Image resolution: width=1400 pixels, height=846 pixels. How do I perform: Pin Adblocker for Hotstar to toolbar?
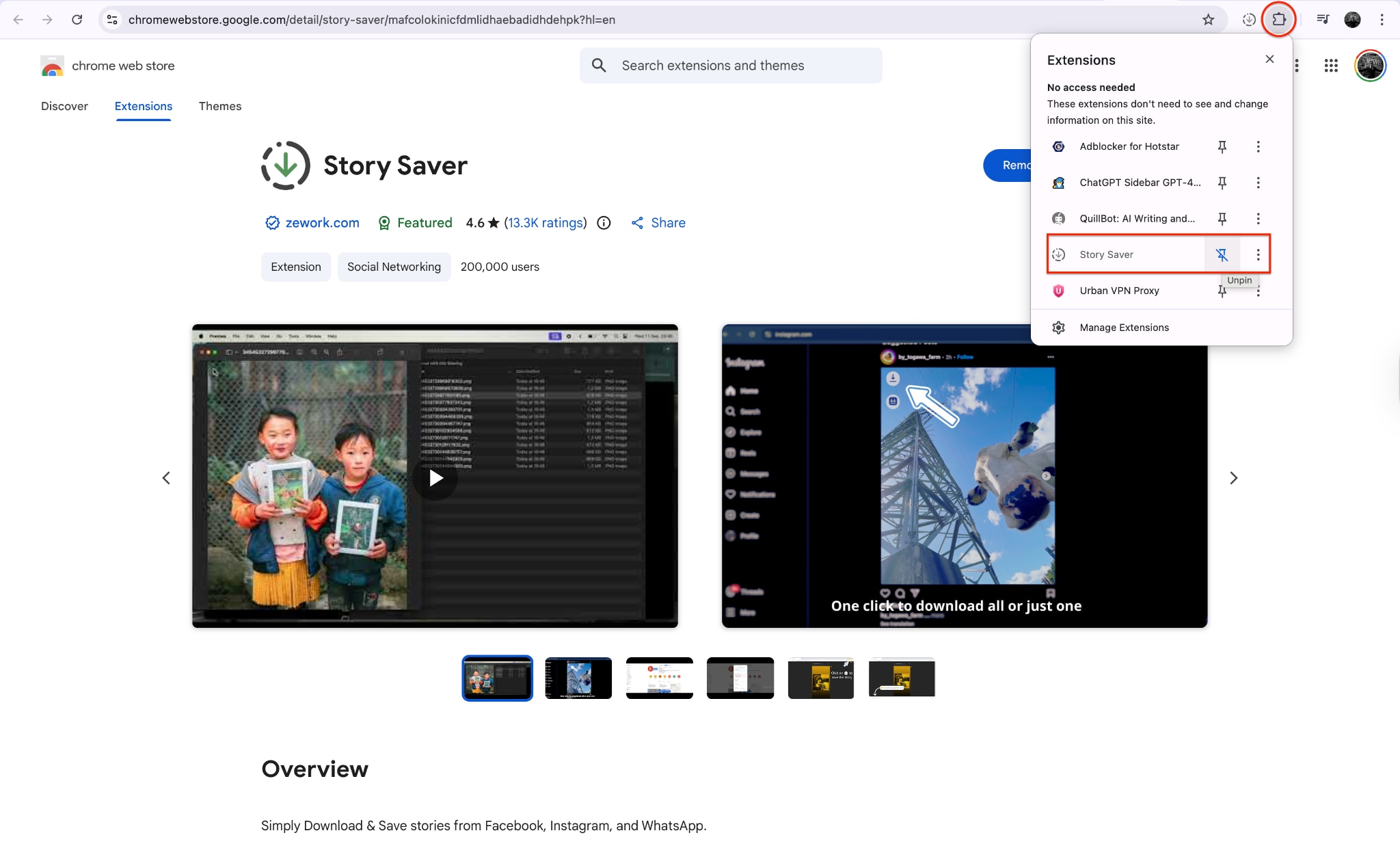click(x=1222, y=146)
